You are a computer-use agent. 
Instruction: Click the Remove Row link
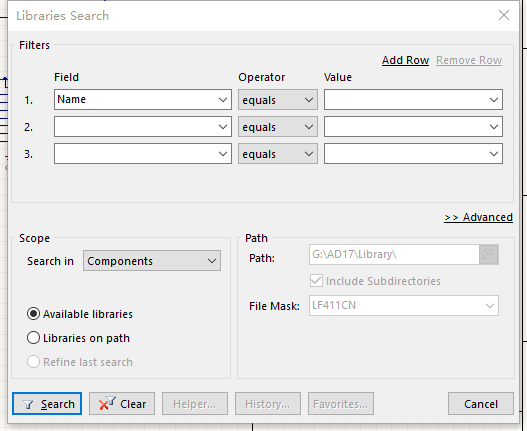click(469, 60)
